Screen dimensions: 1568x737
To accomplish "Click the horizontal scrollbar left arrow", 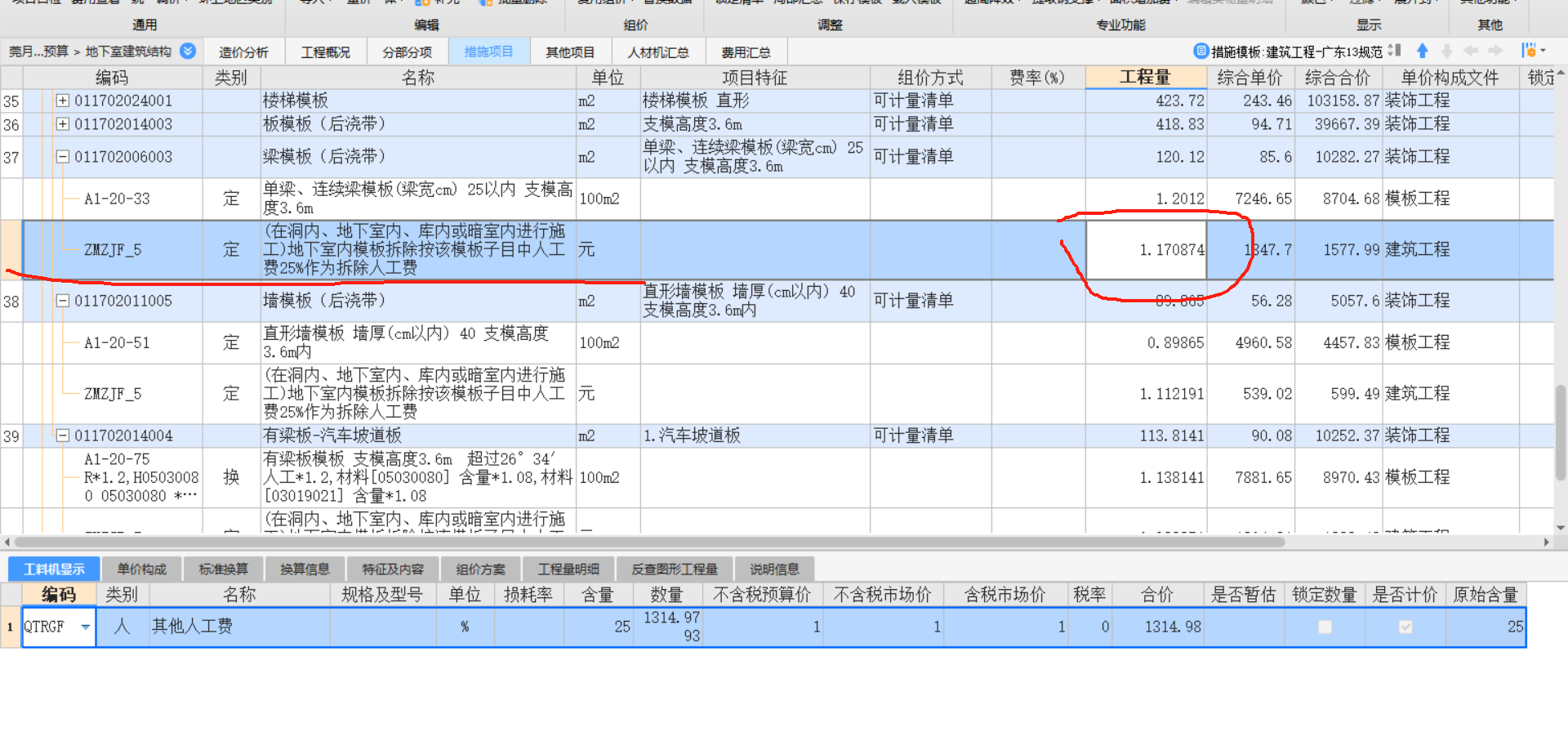I will tap(7, 542).
